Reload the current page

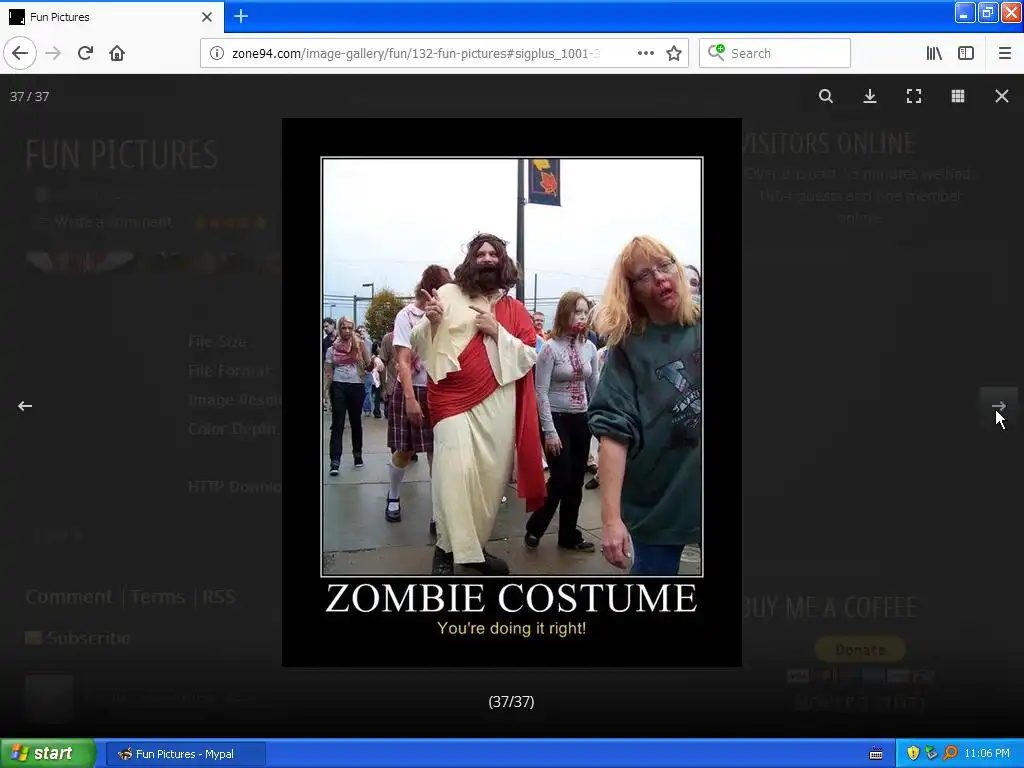click(85, 53)
